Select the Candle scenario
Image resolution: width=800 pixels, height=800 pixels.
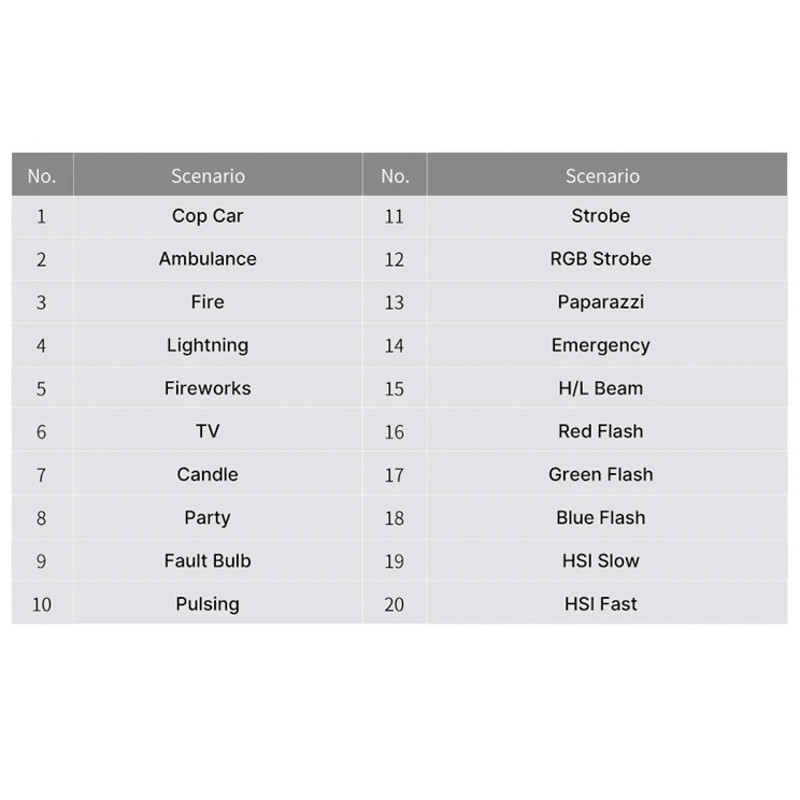207,474
